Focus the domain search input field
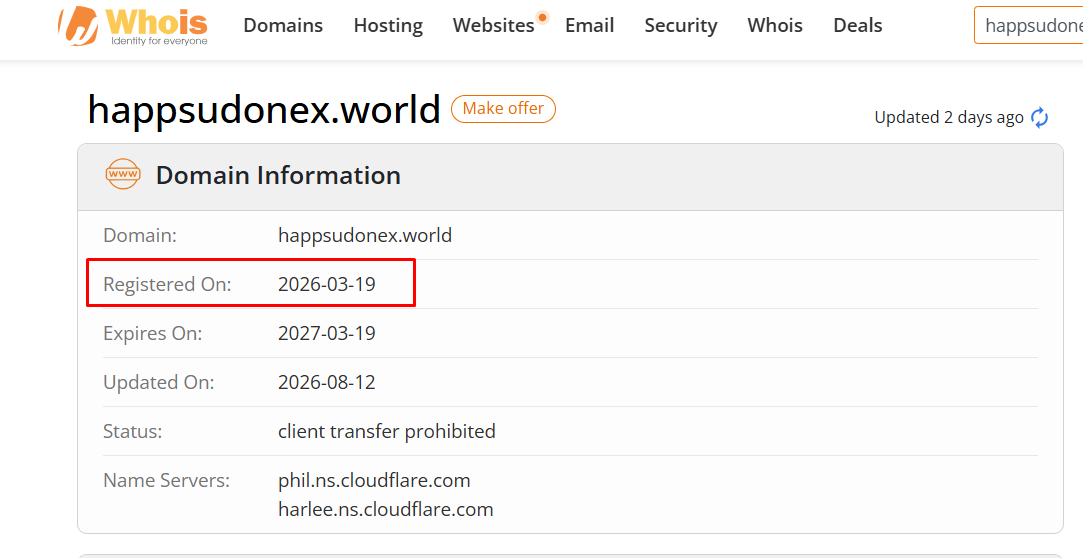This screenshot has width=1083, height=558. [1028, 26]
